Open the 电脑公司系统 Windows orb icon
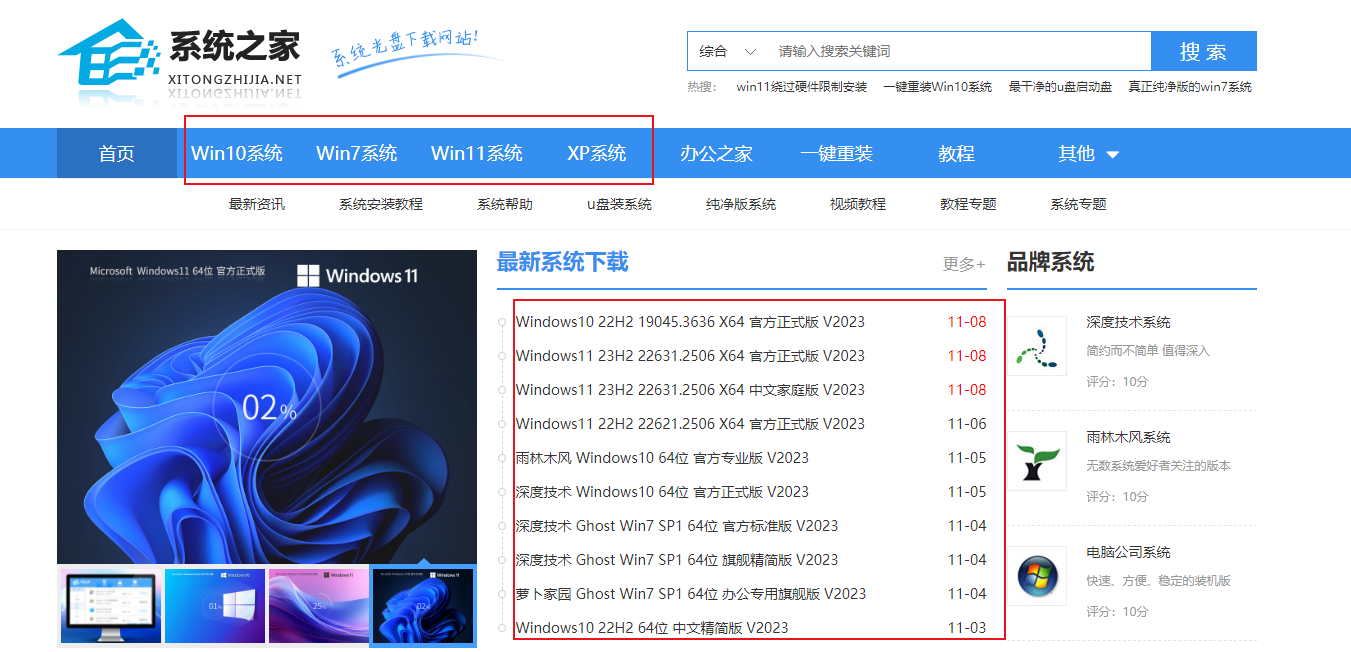This screenshot has width=1351, height=652. tap(1037, 576)
